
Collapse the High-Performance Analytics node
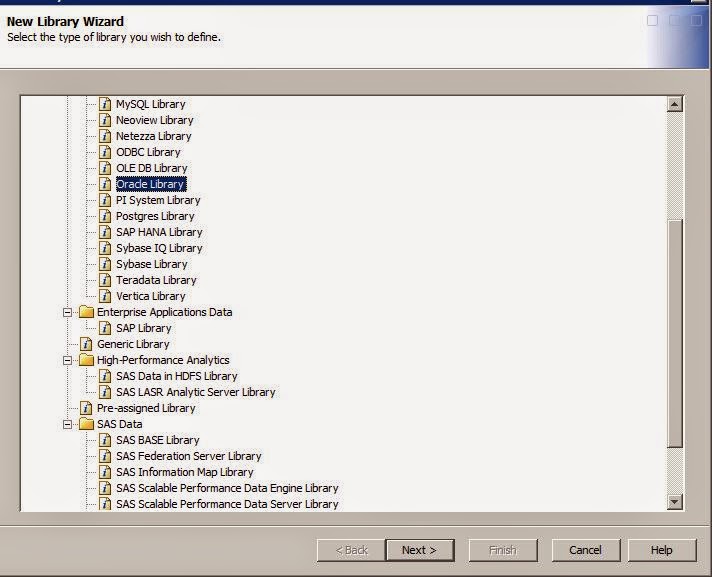[67, 360]
